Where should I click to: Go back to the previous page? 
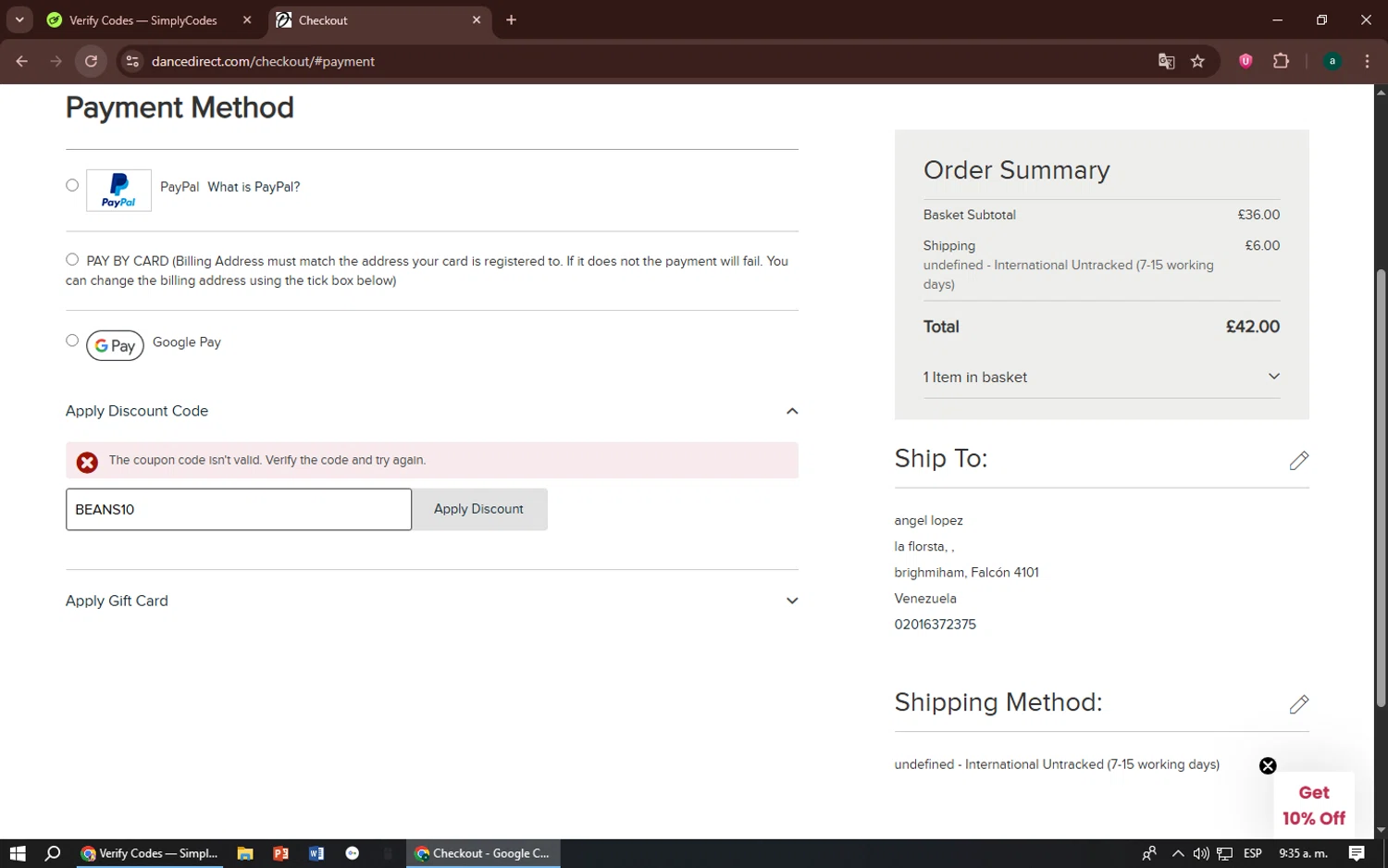click(22, 61)
